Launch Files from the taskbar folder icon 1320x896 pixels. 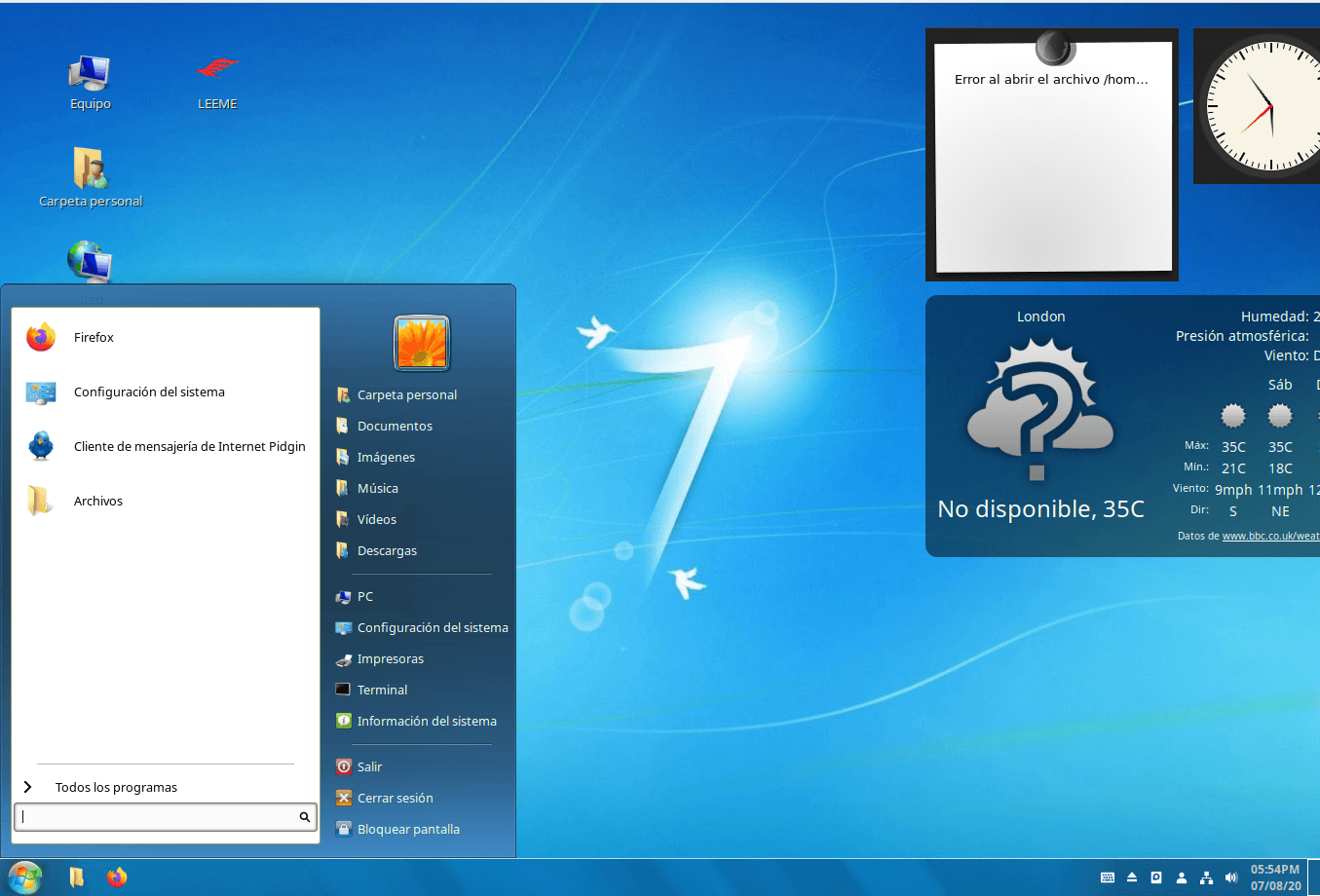(76, 877)
